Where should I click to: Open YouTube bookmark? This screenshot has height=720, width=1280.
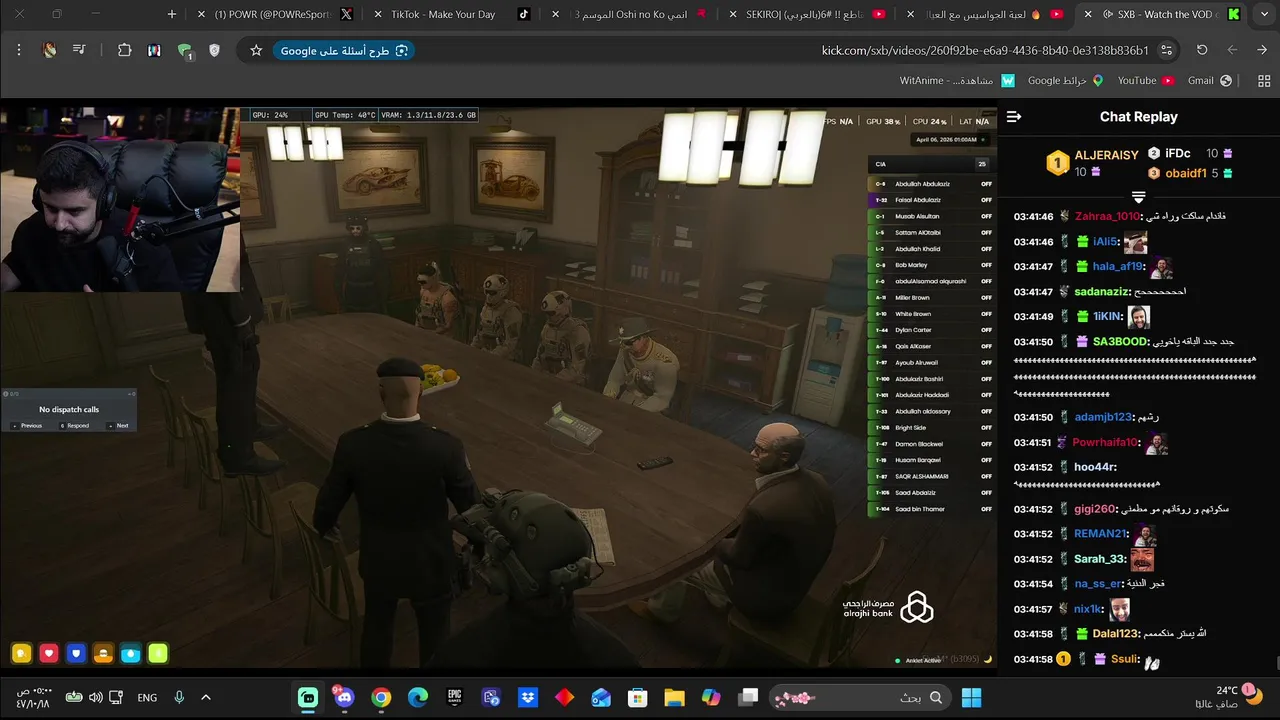click(1145, 81)
